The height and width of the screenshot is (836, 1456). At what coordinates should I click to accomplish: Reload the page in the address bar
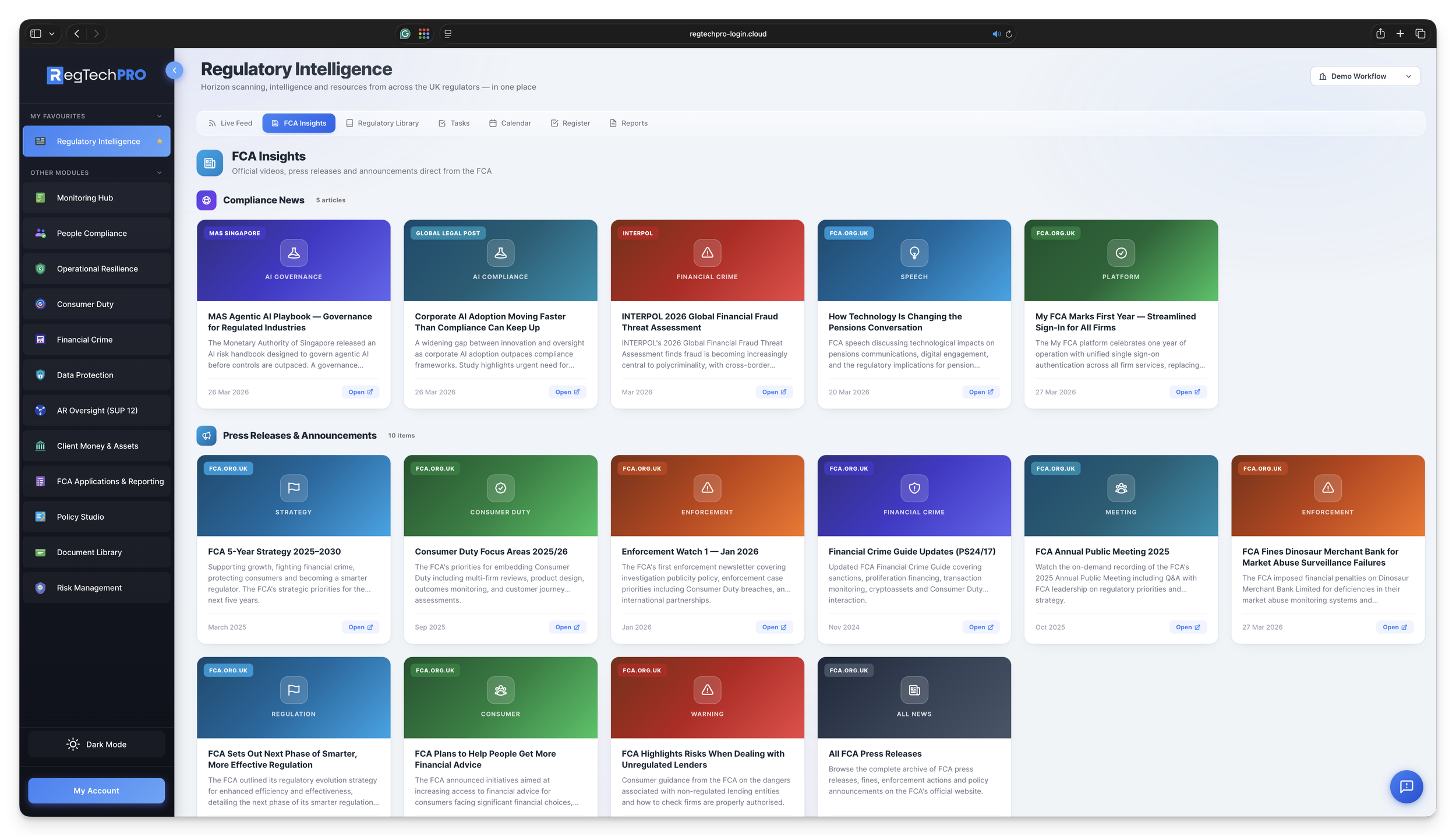(x=1009, y=34)
